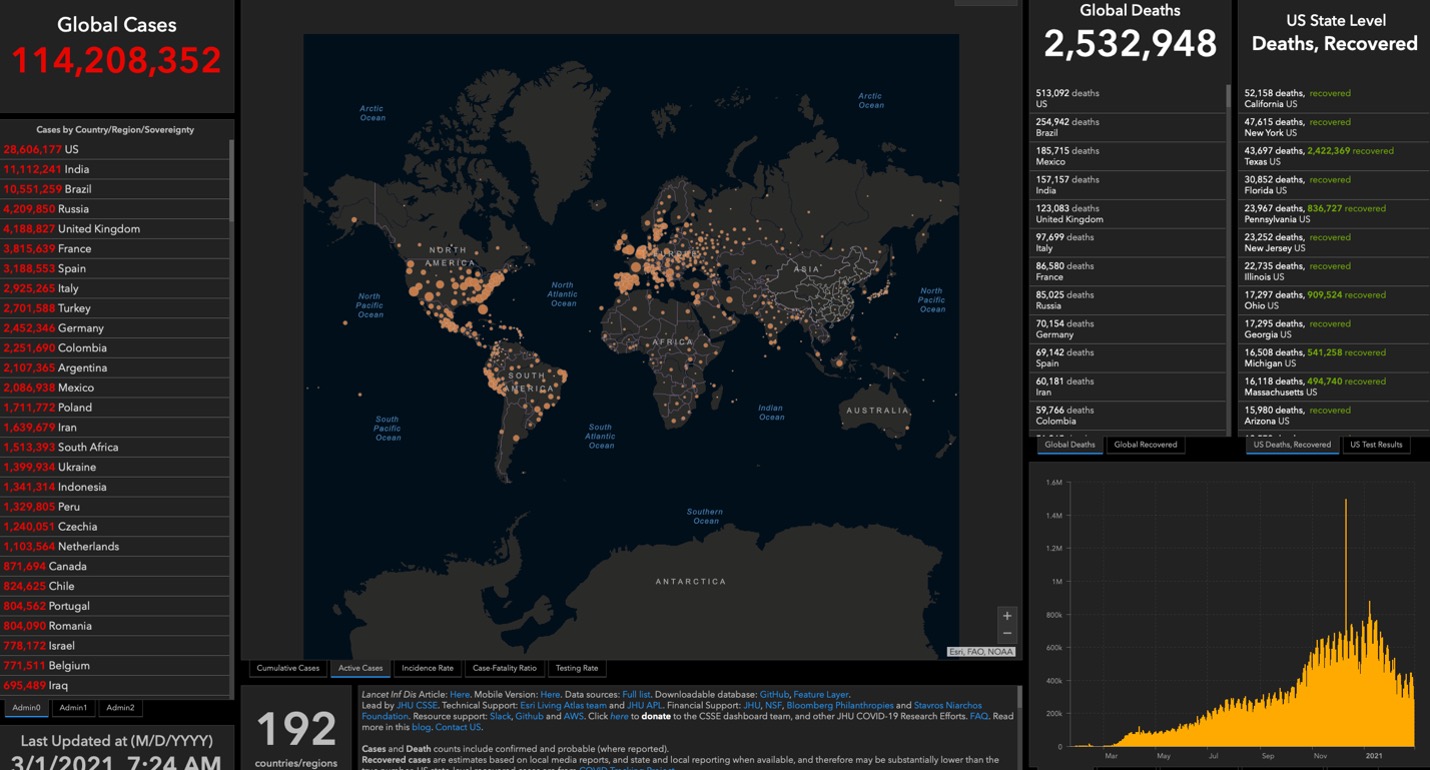Open the Testing Rate tab
1430x770 pixels.
pos(577,668)
